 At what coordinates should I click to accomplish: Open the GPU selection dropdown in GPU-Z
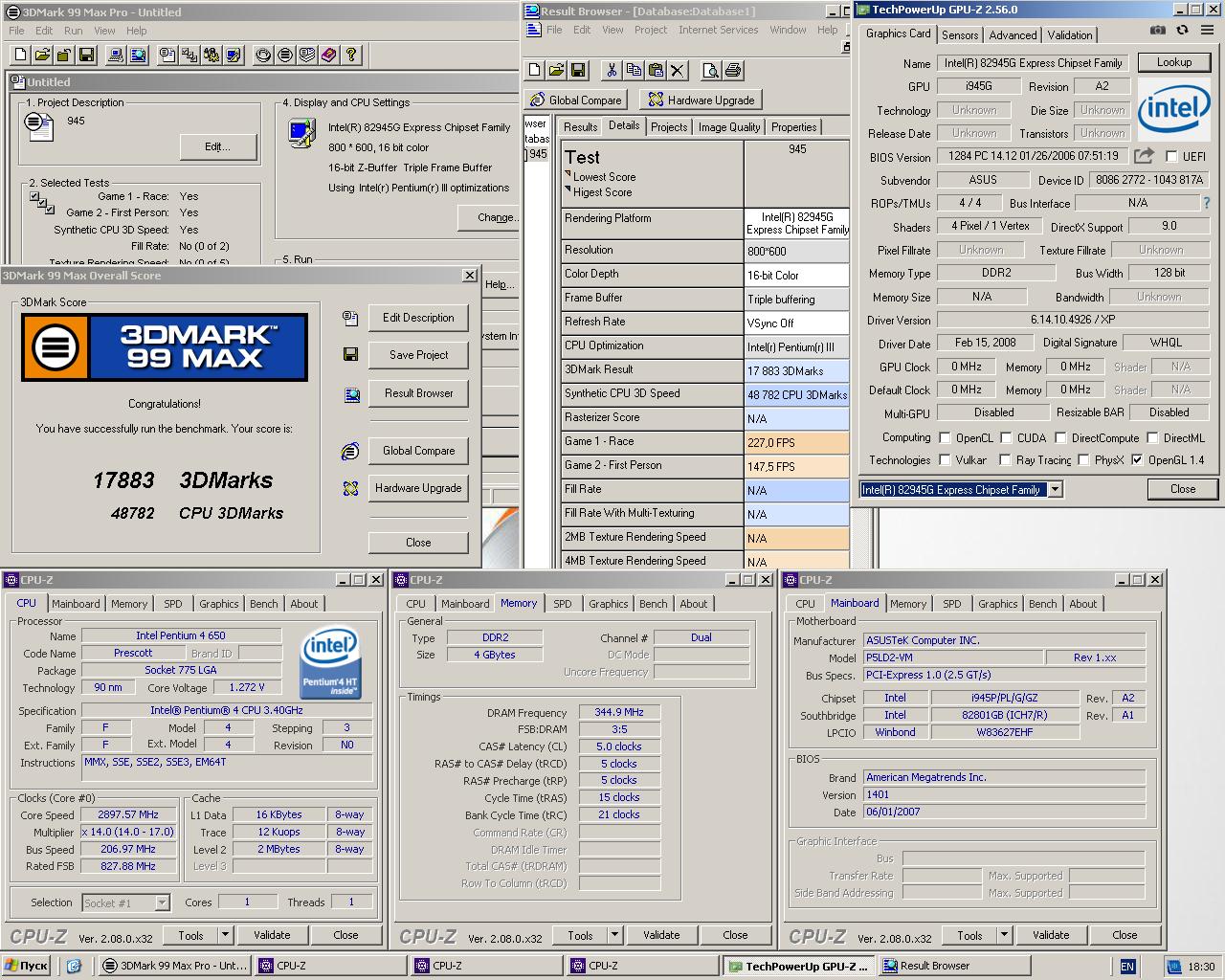1055,489
